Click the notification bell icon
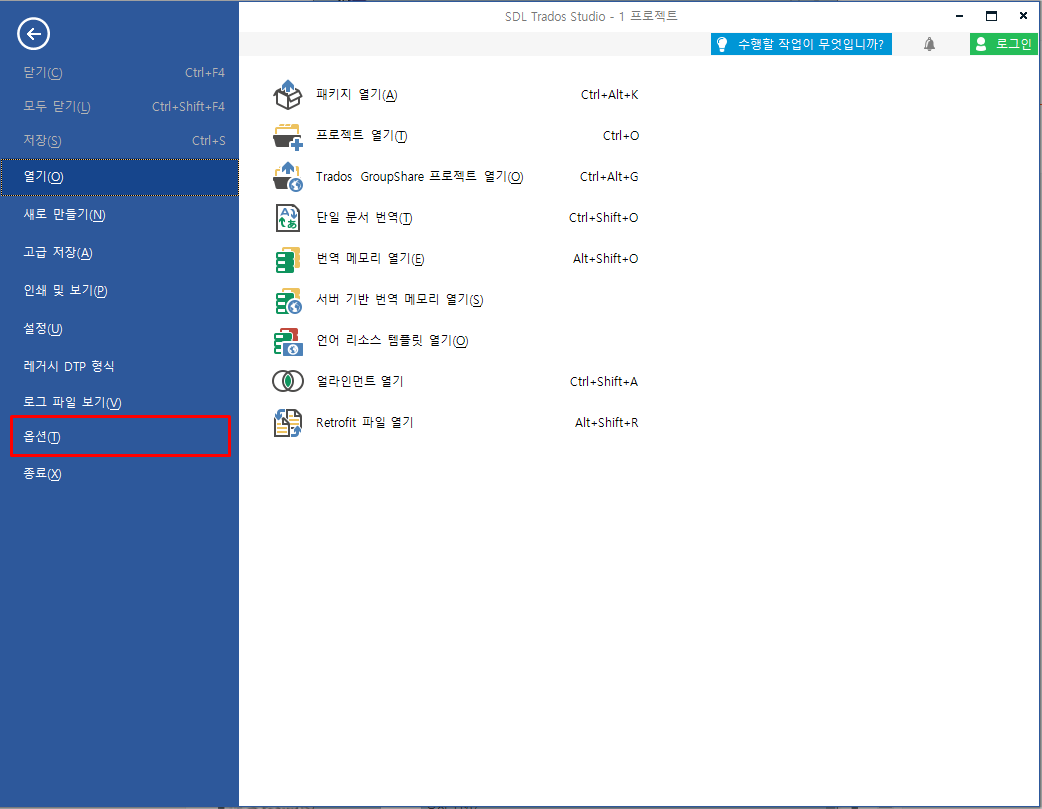This screenshot has width=1042, height=809. tap(929, 44)
